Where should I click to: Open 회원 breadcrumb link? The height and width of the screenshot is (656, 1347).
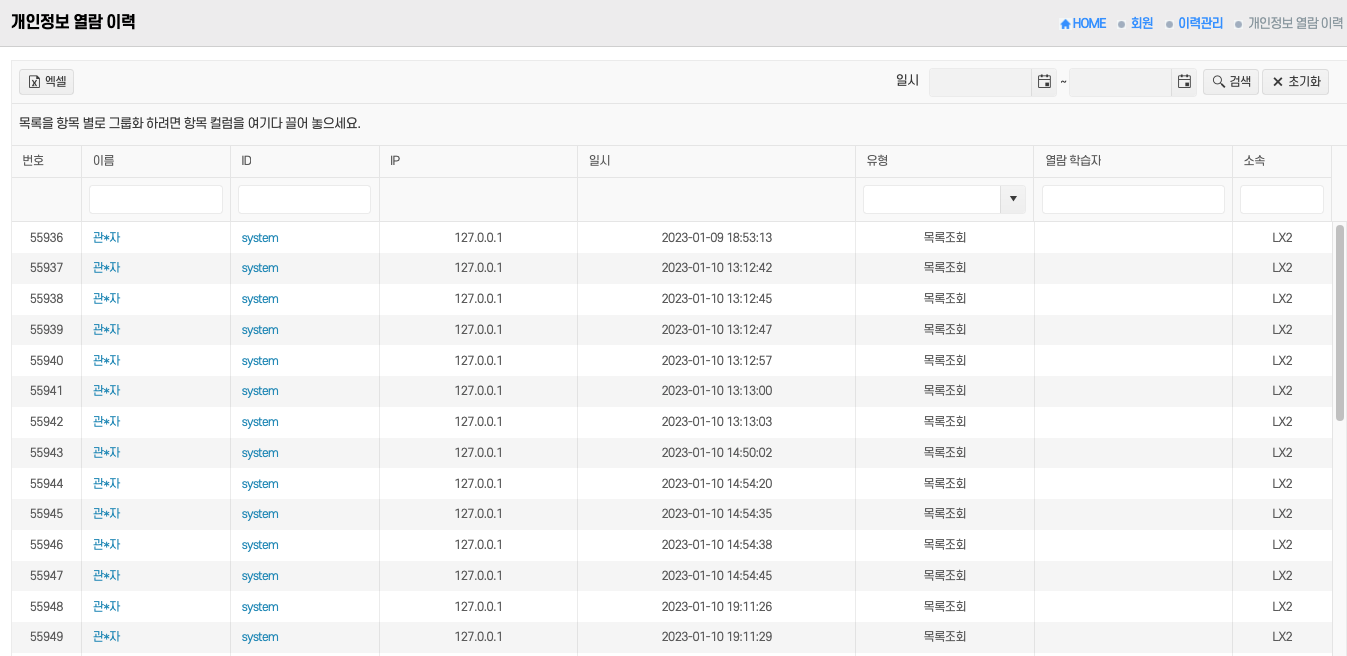coord(1142,23)
